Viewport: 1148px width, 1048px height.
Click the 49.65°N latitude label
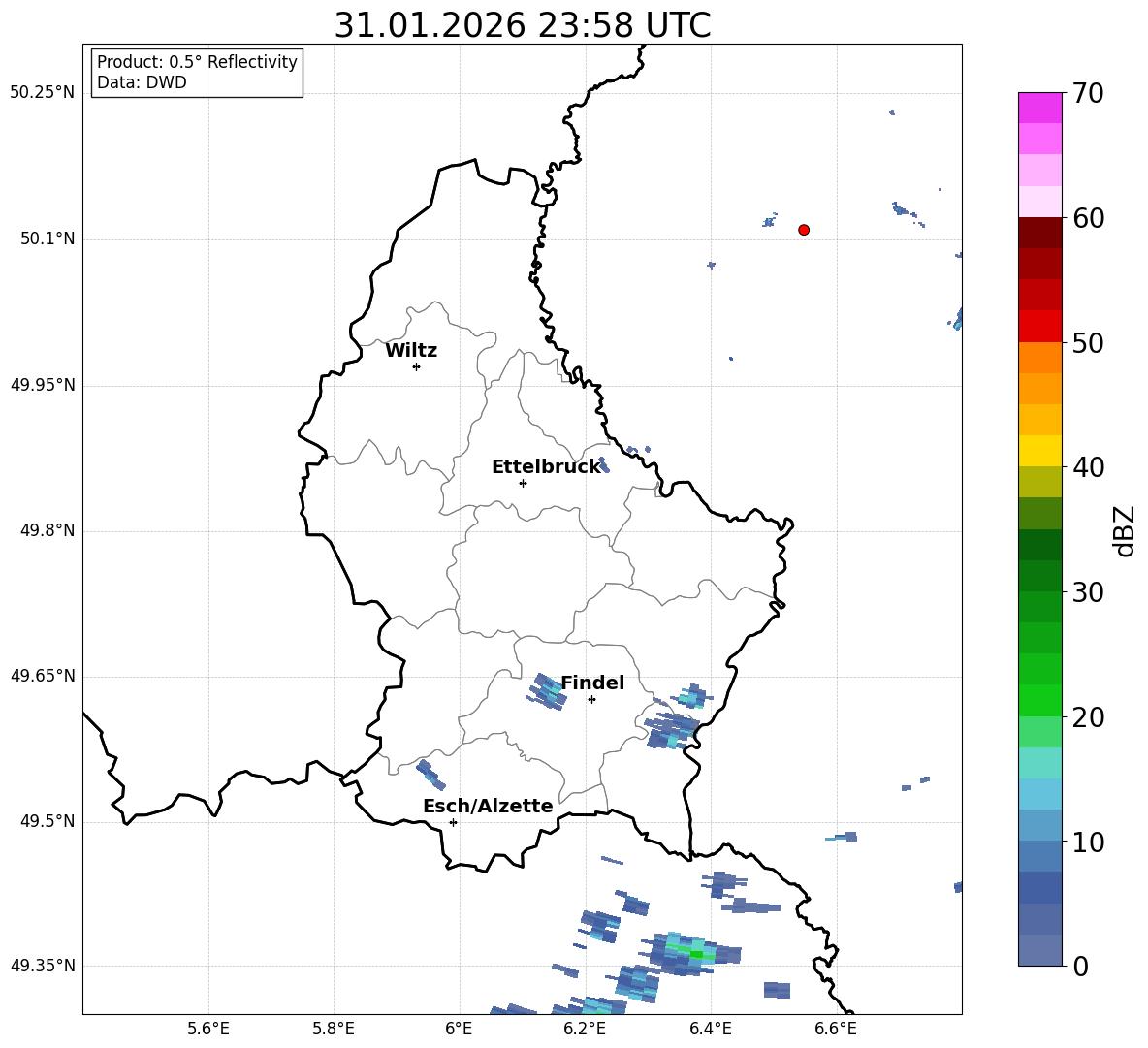43,676
